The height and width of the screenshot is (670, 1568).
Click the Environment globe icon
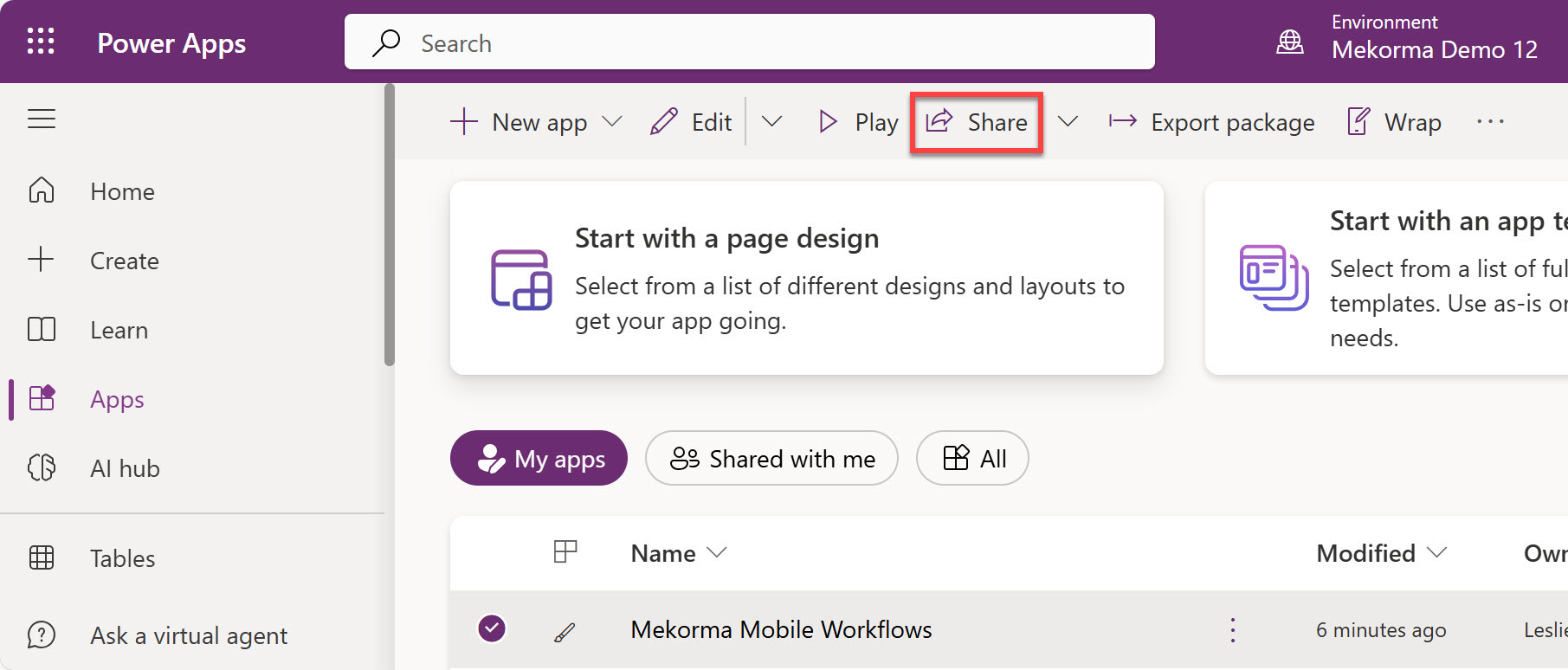(1289, 42)
